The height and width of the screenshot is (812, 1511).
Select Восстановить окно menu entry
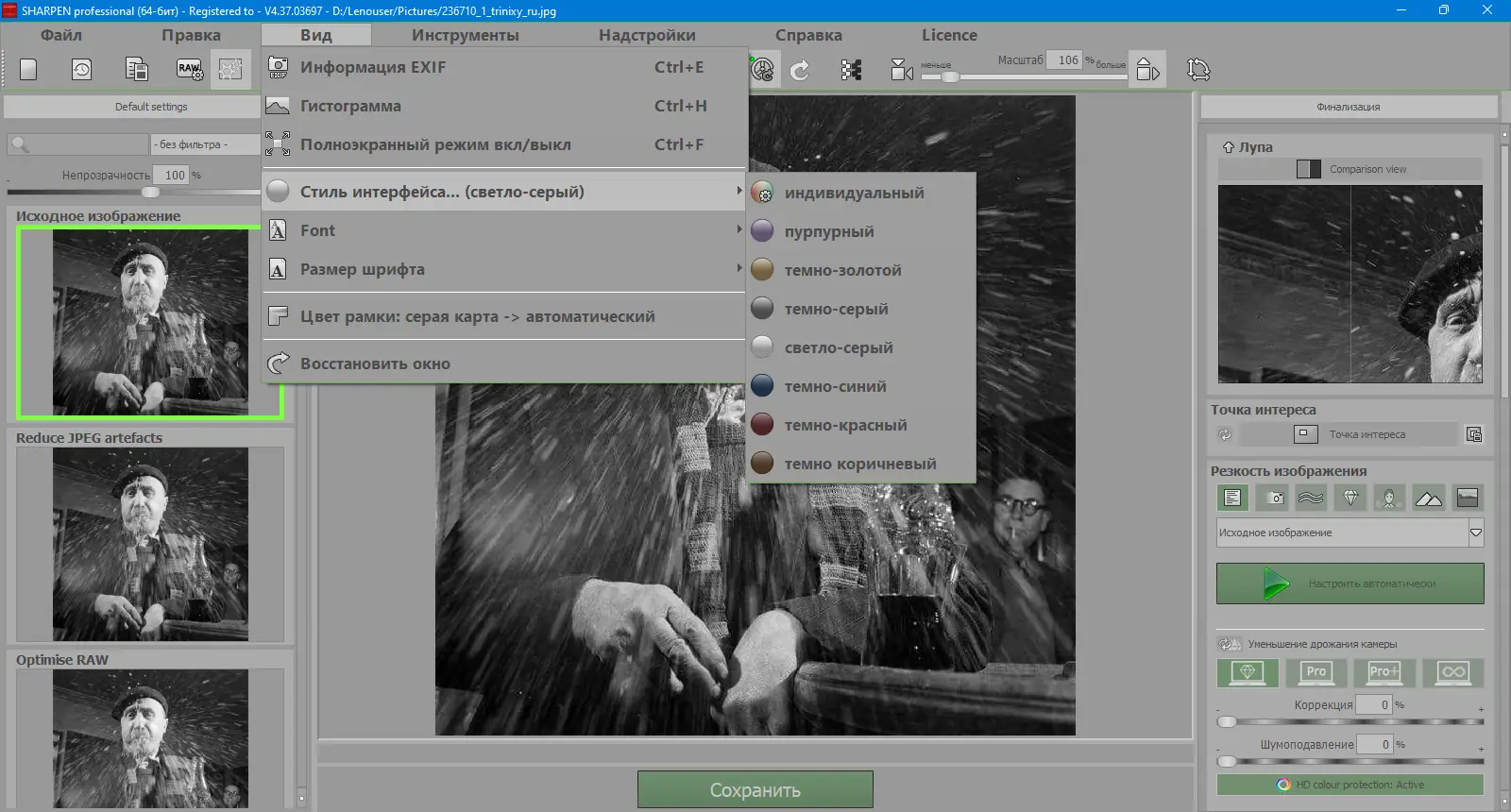coord(504,364)
